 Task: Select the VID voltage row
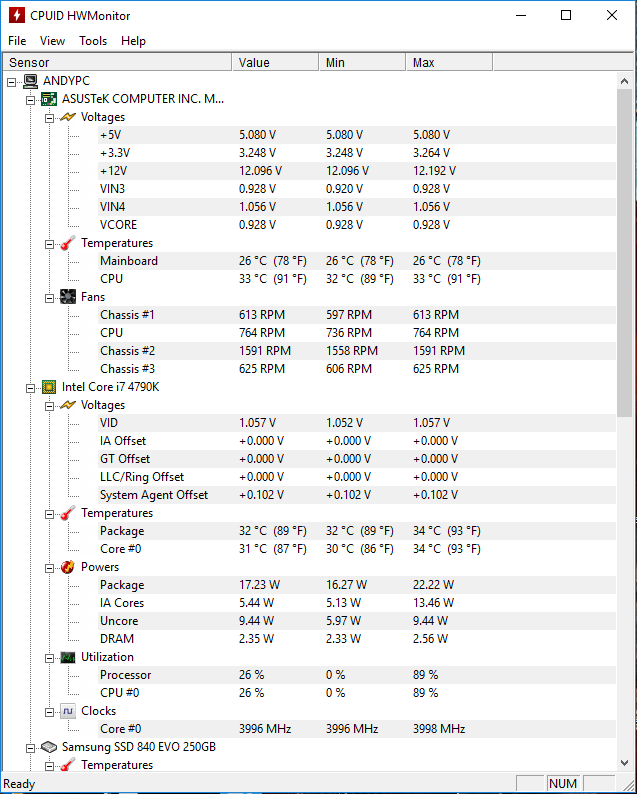coord(357,423)
